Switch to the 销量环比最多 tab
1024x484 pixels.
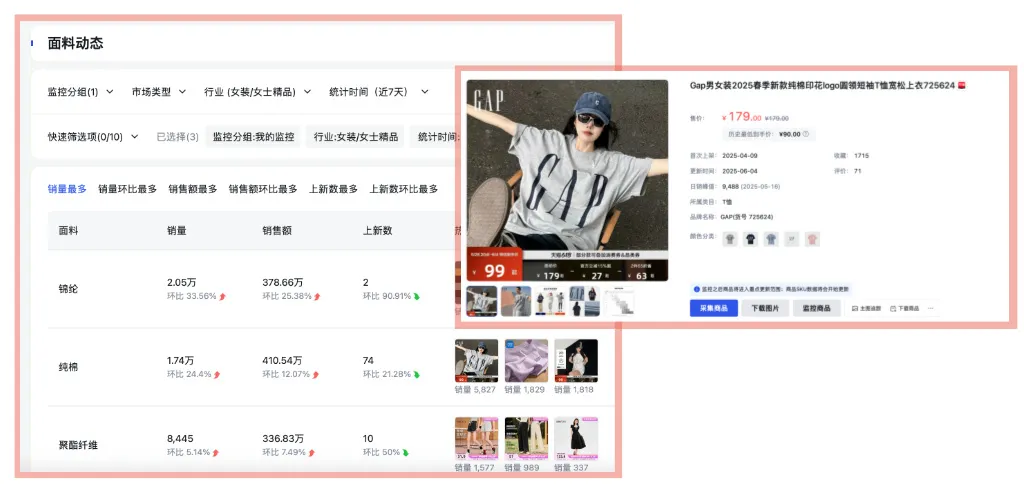click(127, 189)
